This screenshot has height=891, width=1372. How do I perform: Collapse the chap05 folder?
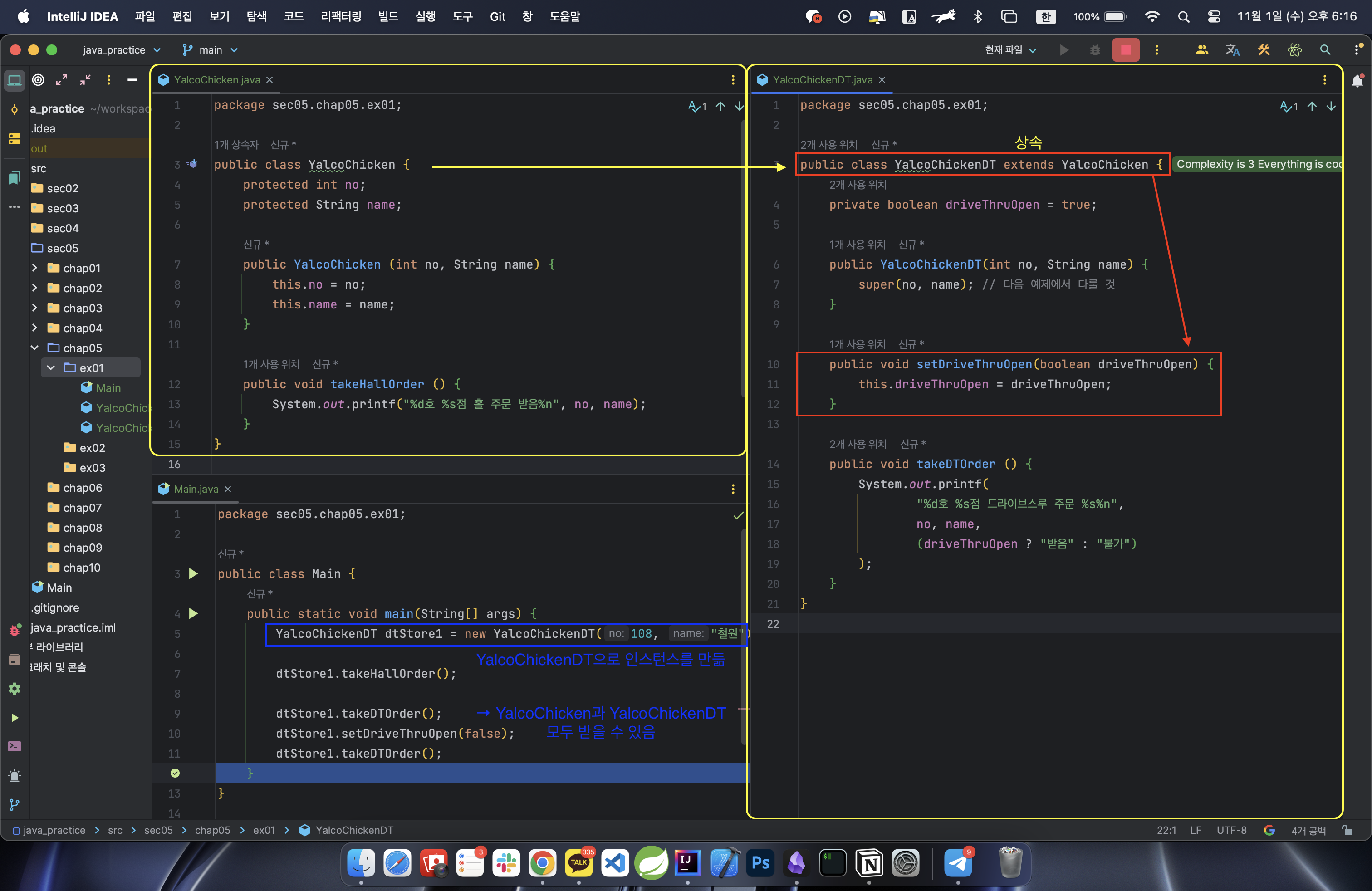click(34, 348)
